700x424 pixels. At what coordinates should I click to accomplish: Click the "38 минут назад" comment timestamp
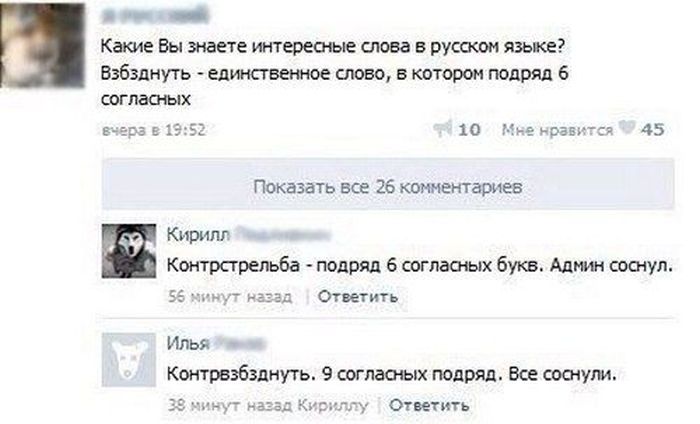point(229,405)
